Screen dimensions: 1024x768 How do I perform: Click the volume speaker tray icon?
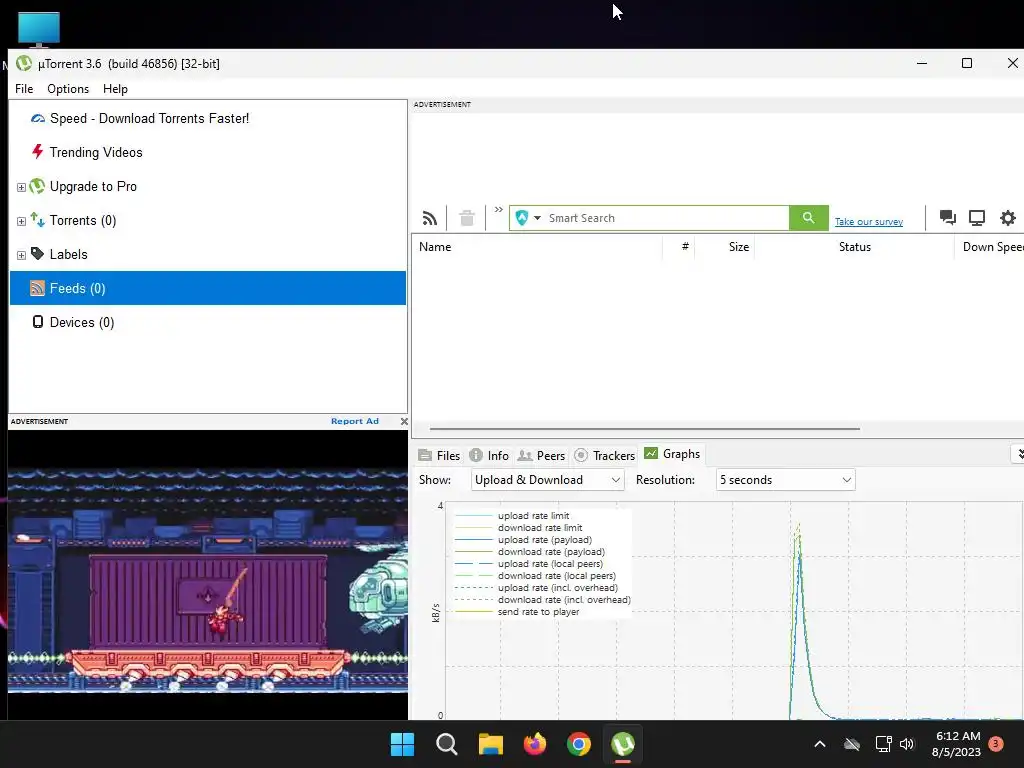(907, 744)
